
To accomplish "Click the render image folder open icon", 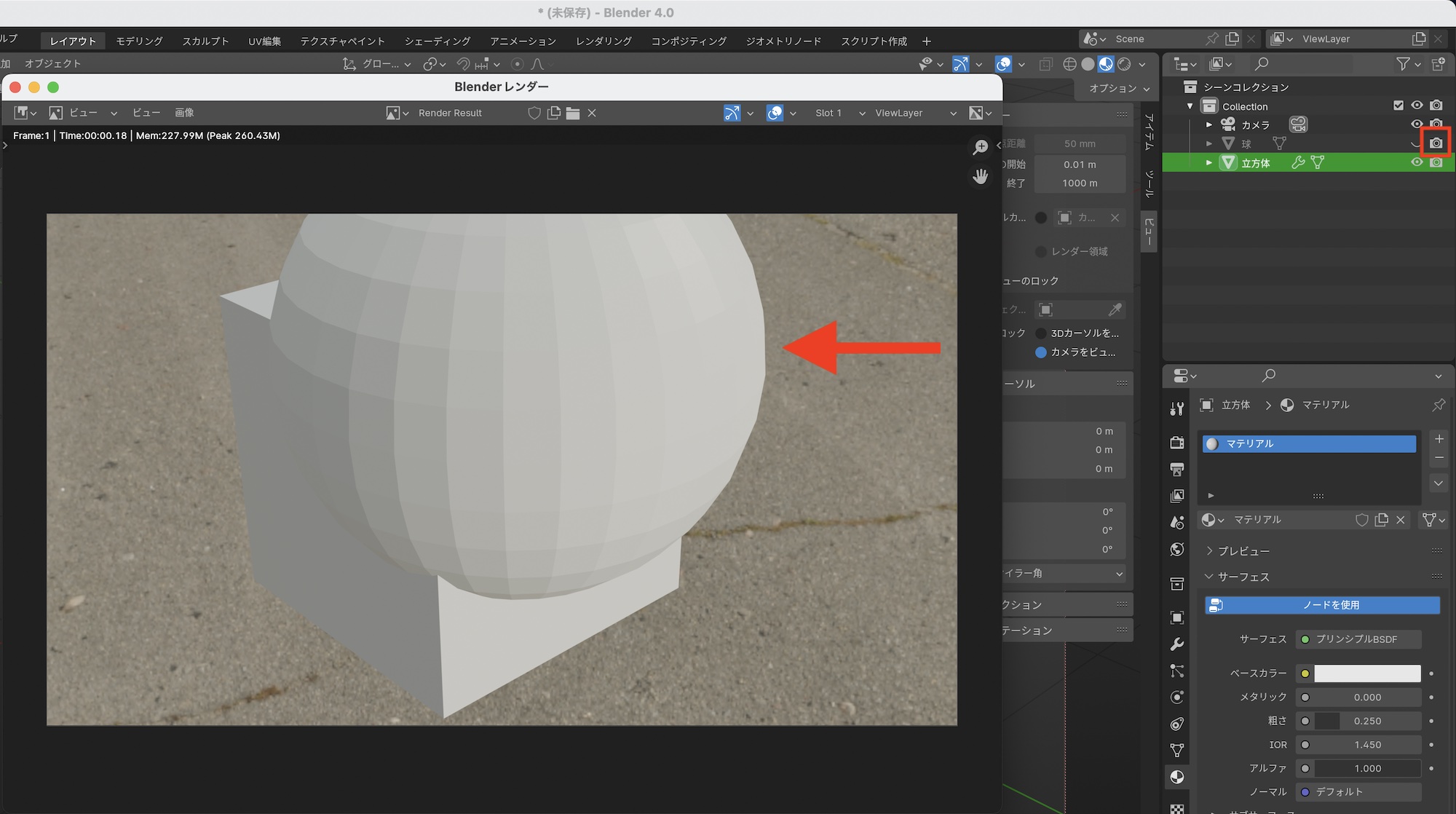I will (x=573, y=113).
